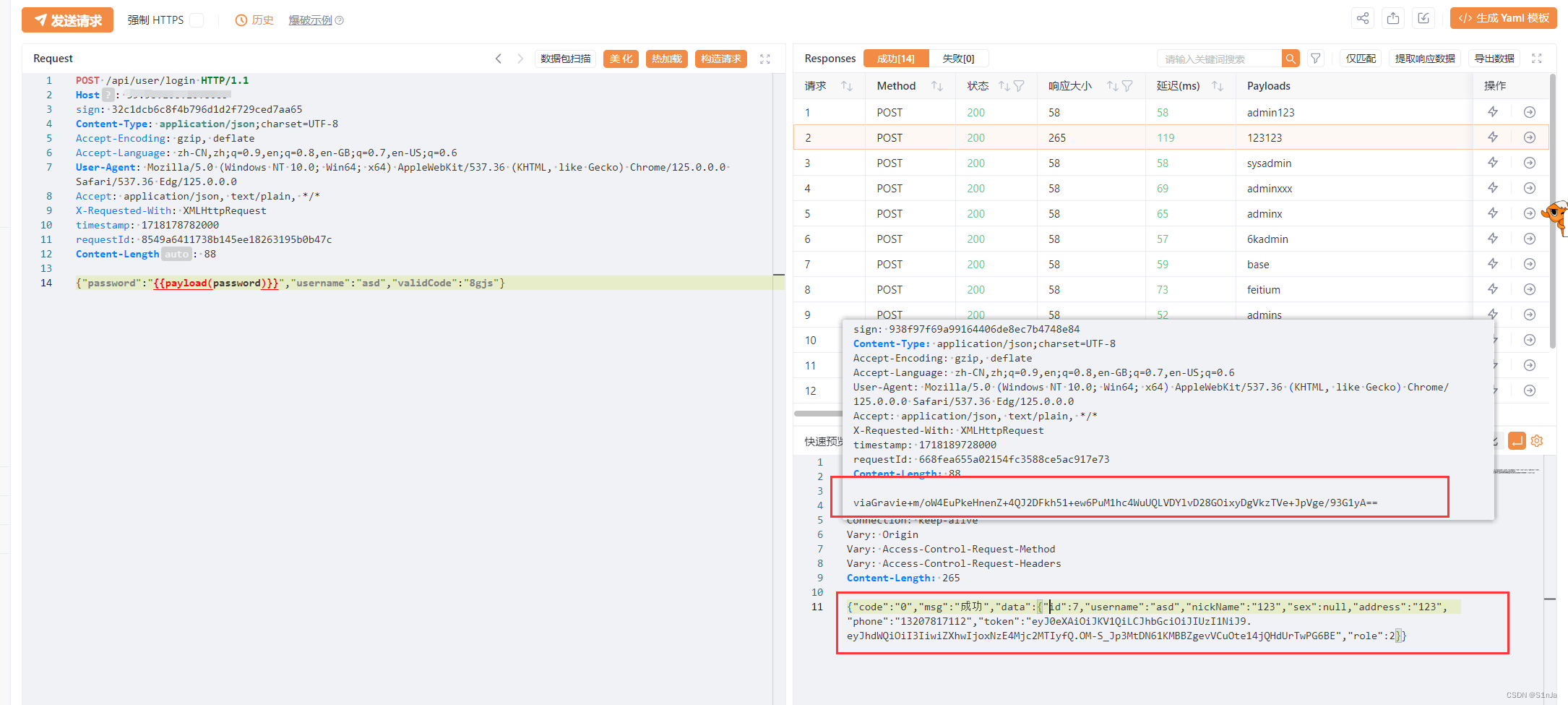Viewport: 1568px width, 705px height.
Task: Open the 历史 history link
Action: tap(254, 20)
